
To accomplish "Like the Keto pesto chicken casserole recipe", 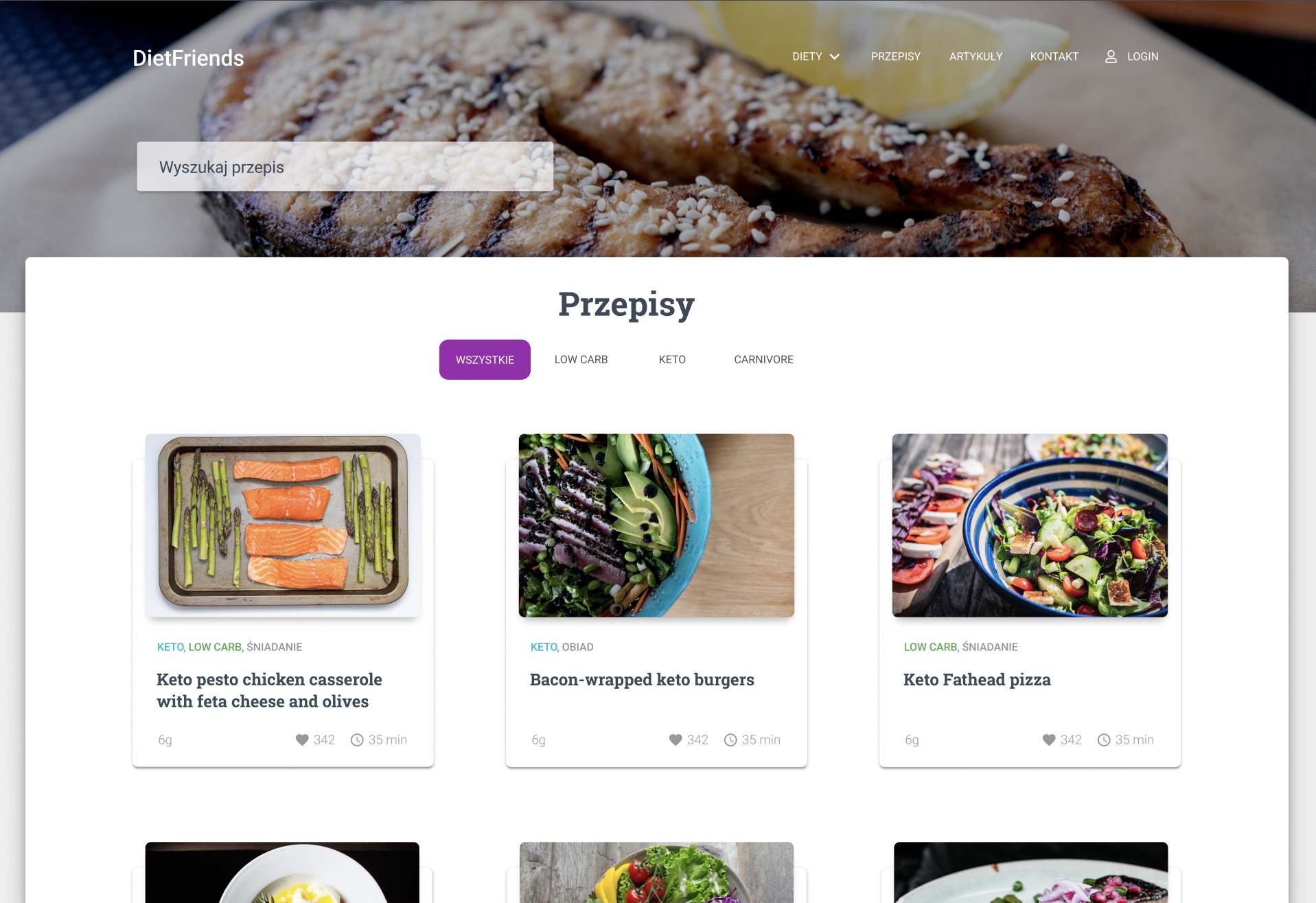I will pyautogui.click(x=302, y=740).
